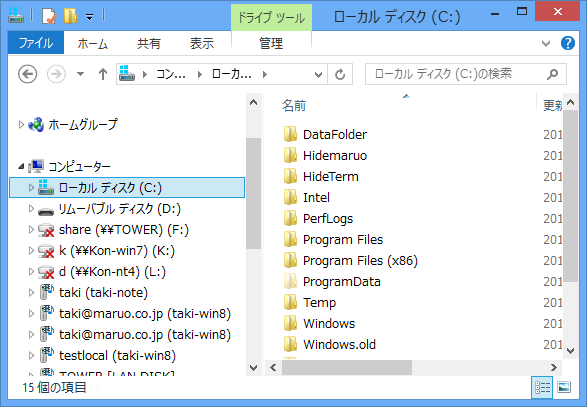Select the Windows.old folder name

point(339,344)
